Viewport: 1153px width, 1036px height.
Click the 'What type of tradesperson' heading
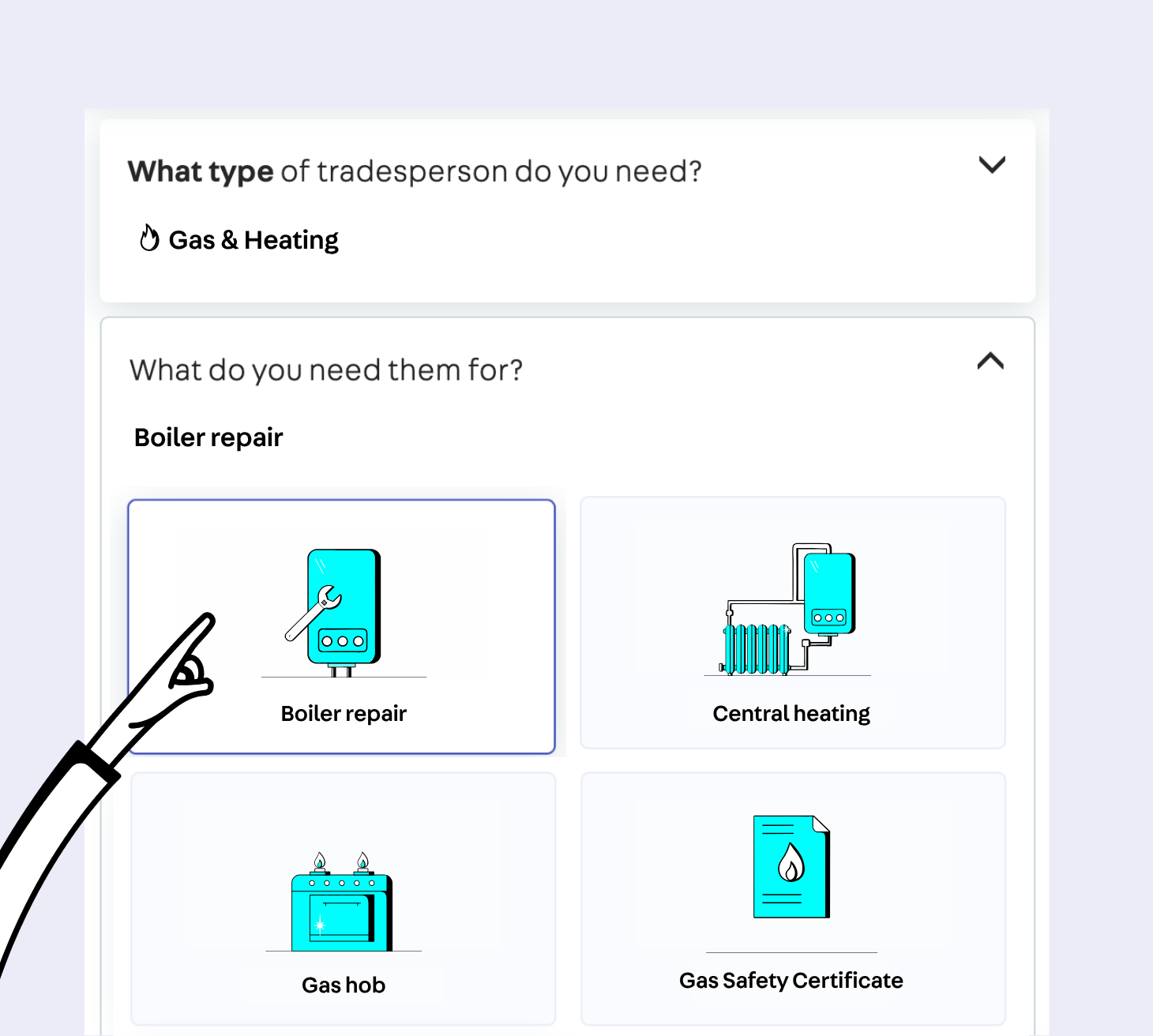415,171
